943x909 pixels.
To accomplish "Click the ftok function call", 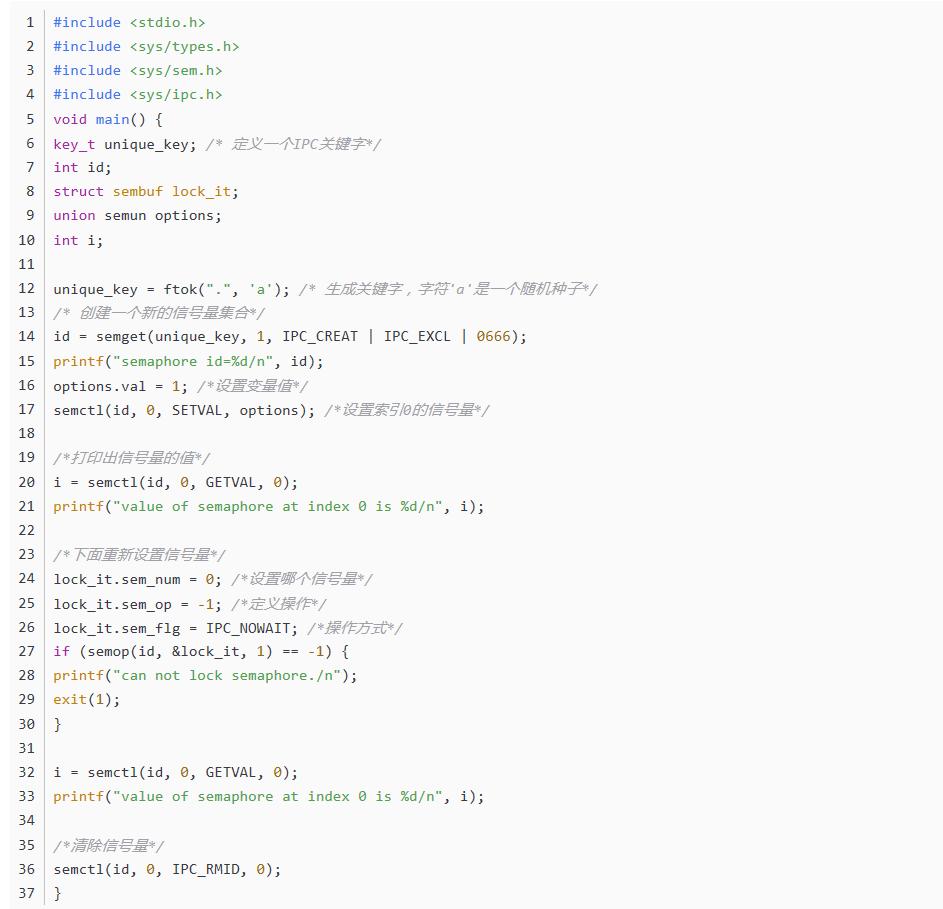I will point(180,289).
